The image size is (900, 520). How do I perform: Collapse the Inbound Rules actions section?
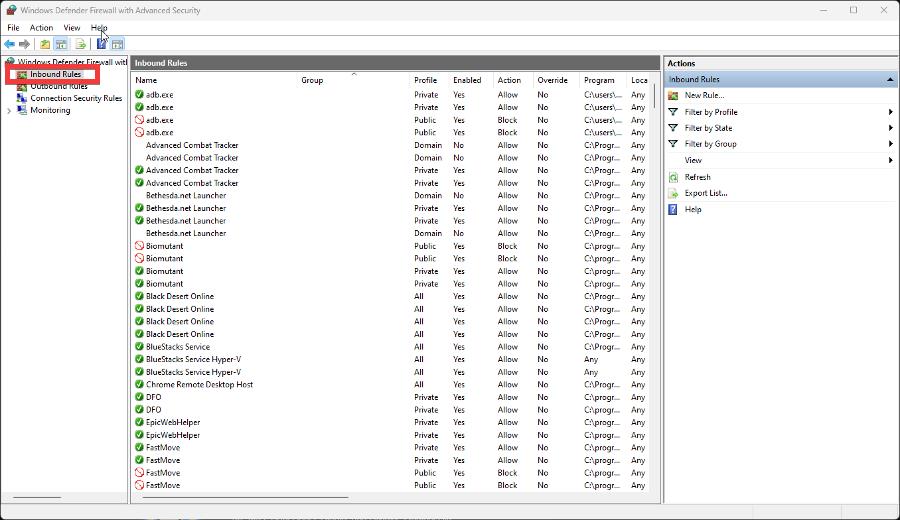pos(889,79)
